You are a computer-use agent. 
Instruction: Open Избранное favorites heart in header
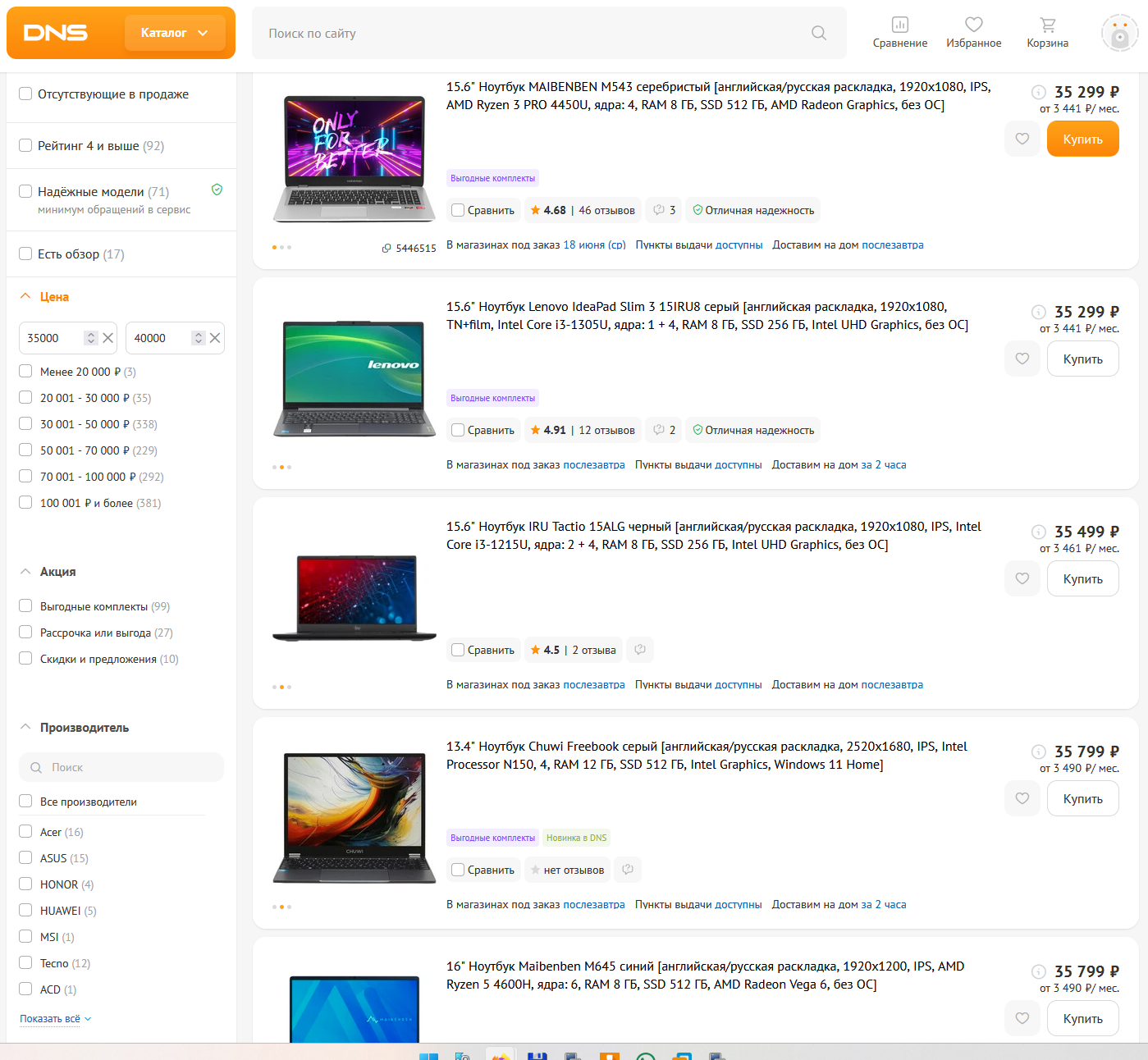[973, 33]
